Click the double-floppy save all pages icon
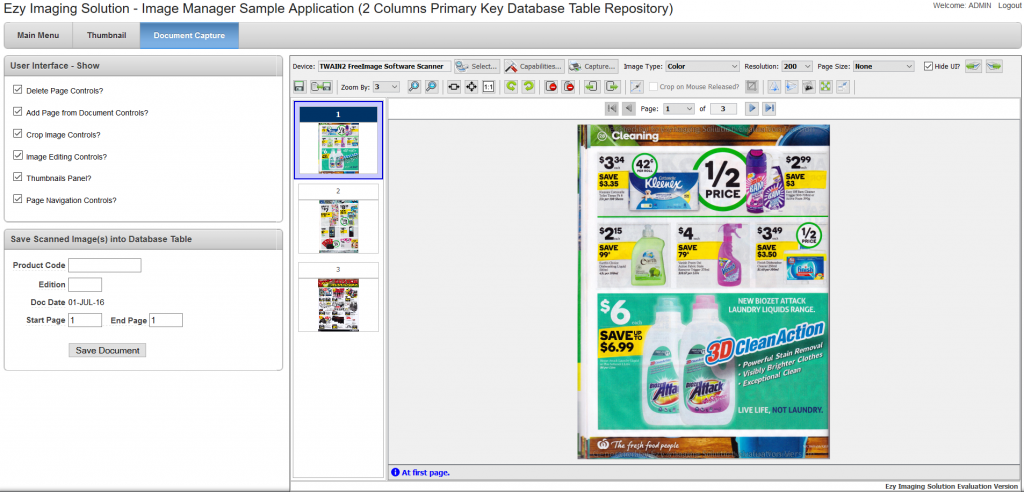This screenshot has height=492, width=1024. 320,86
